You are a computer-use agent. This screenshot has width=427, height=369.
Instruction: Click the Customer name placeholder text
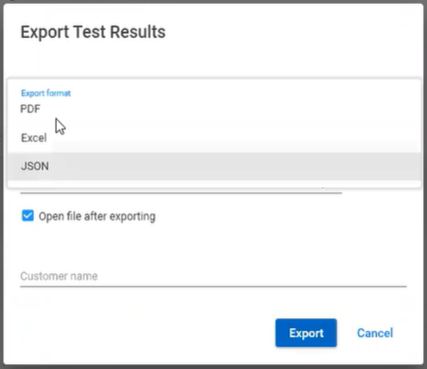[59, 276]
